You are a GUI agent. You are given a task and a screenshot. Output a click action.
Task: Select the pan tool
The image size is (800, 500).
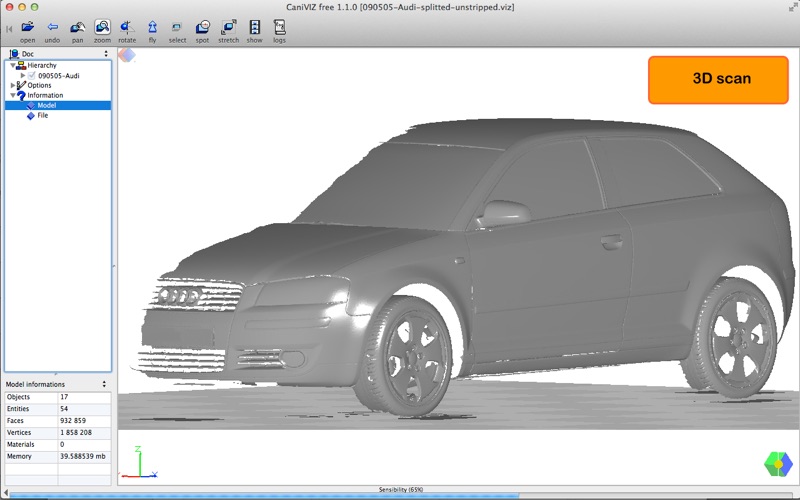click(x=78, y=32)
